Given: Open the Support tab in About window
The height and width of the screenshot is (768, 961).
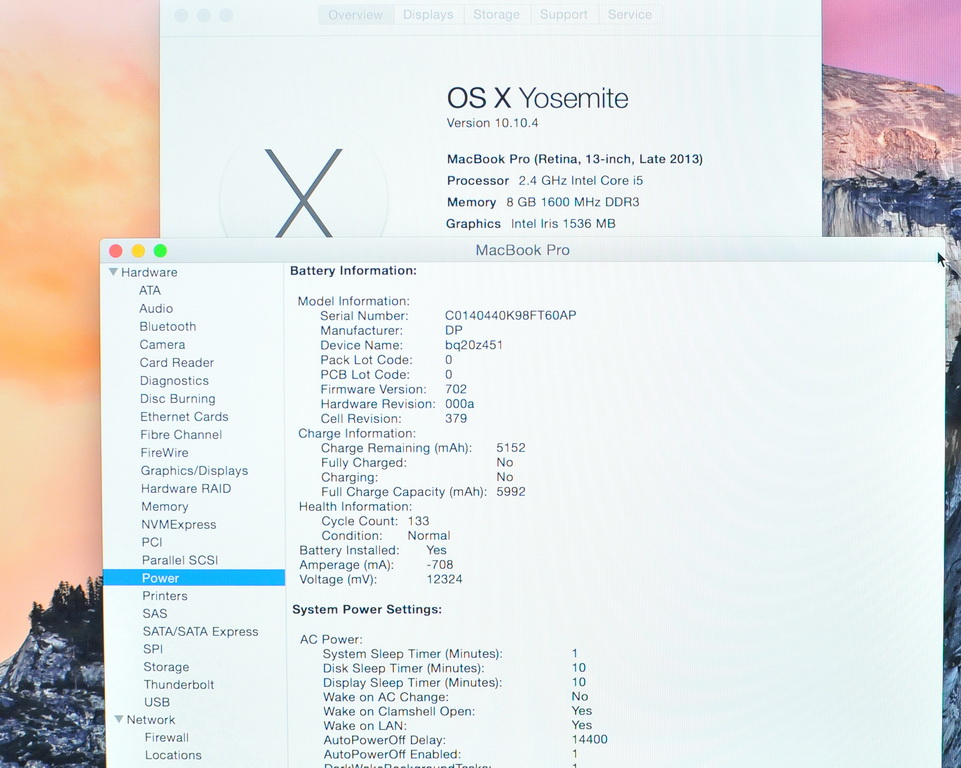Looking at the screenshot, I should [564, 15].
